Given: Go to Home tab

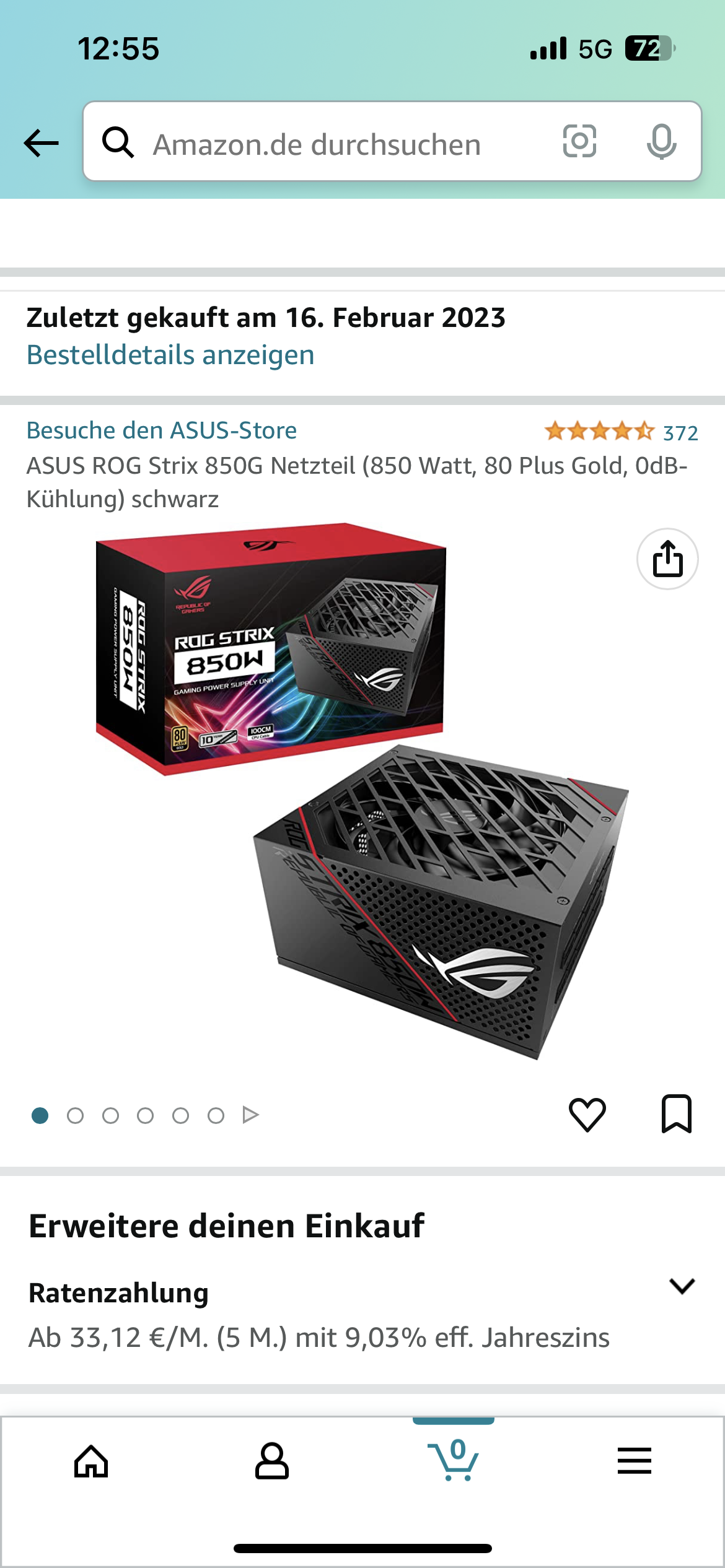Looking at the screenshot, I should [91, 1461].
